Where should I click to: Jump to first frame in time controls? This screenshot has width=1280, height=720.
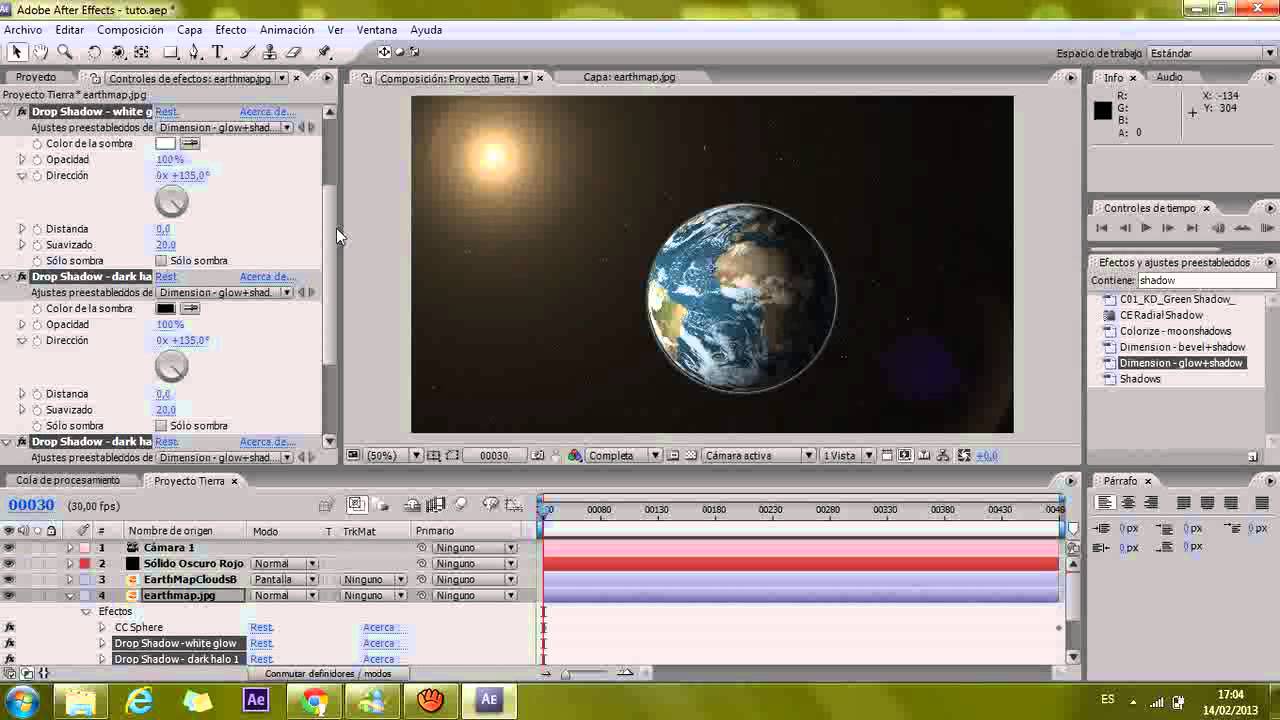(1102, 228)
